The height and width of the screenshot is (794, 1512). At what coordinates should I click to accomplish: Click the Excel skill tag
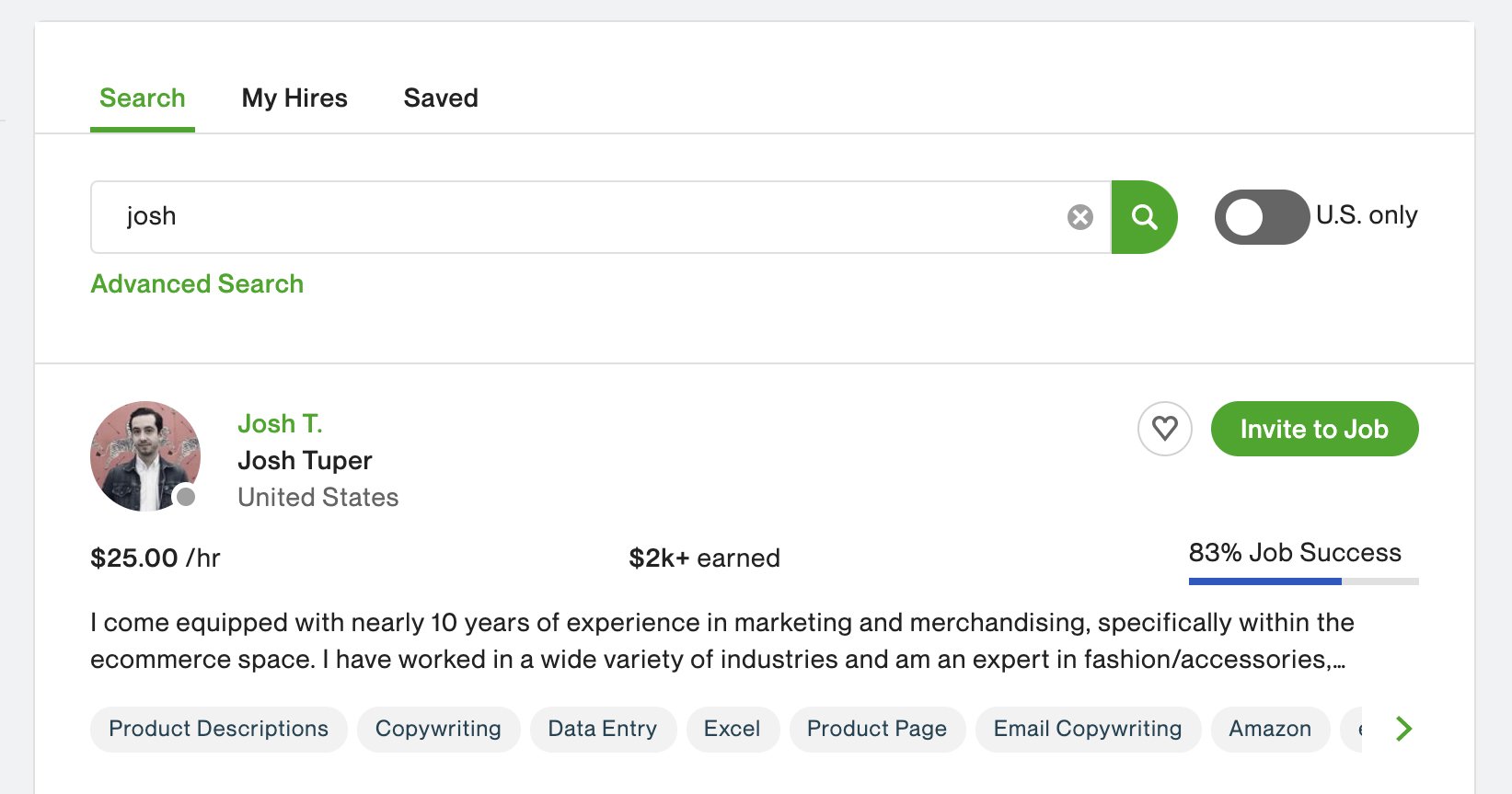(733, 729)
